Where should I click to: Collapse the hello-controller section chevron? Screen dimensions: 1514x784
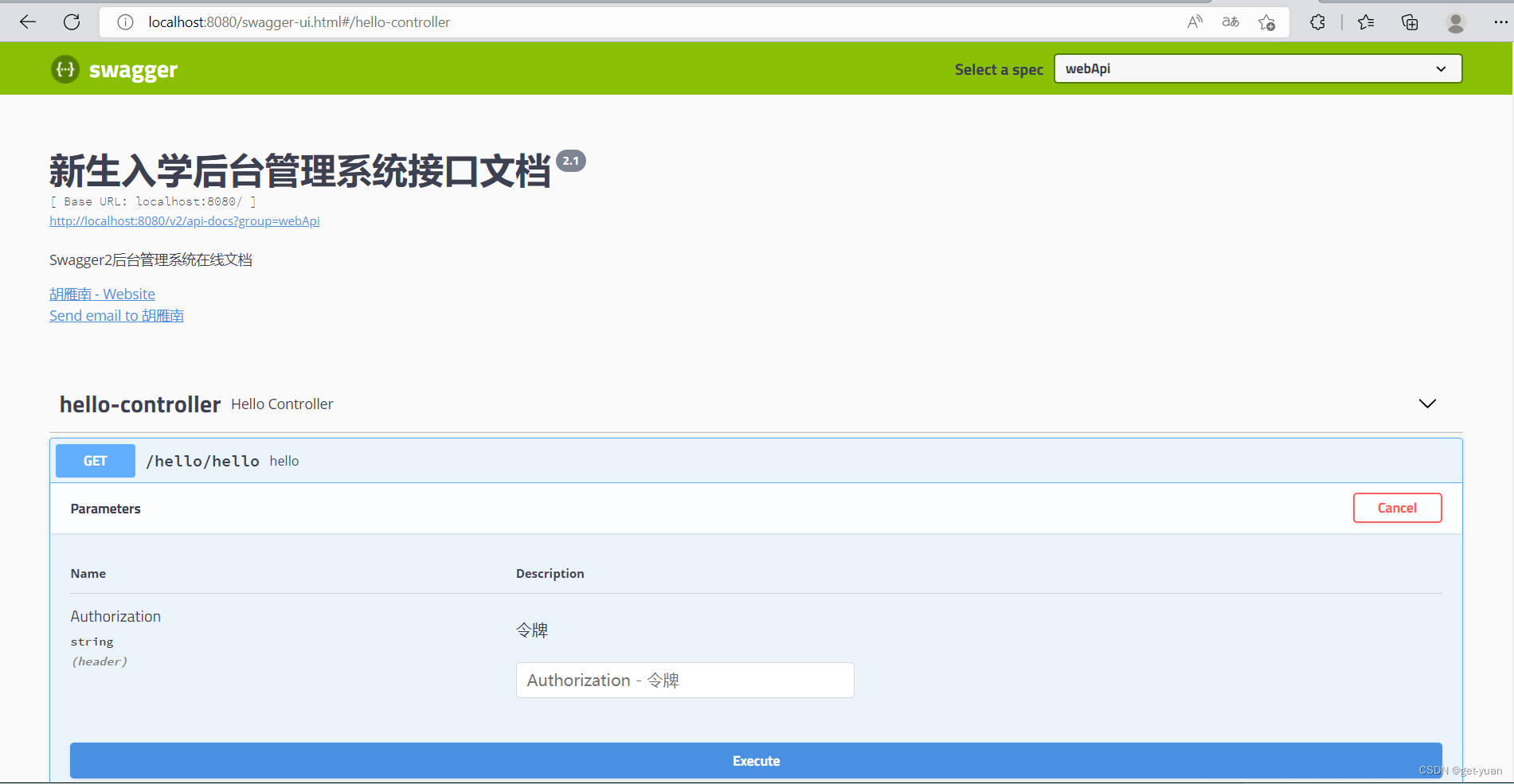tap(1427, 404)
